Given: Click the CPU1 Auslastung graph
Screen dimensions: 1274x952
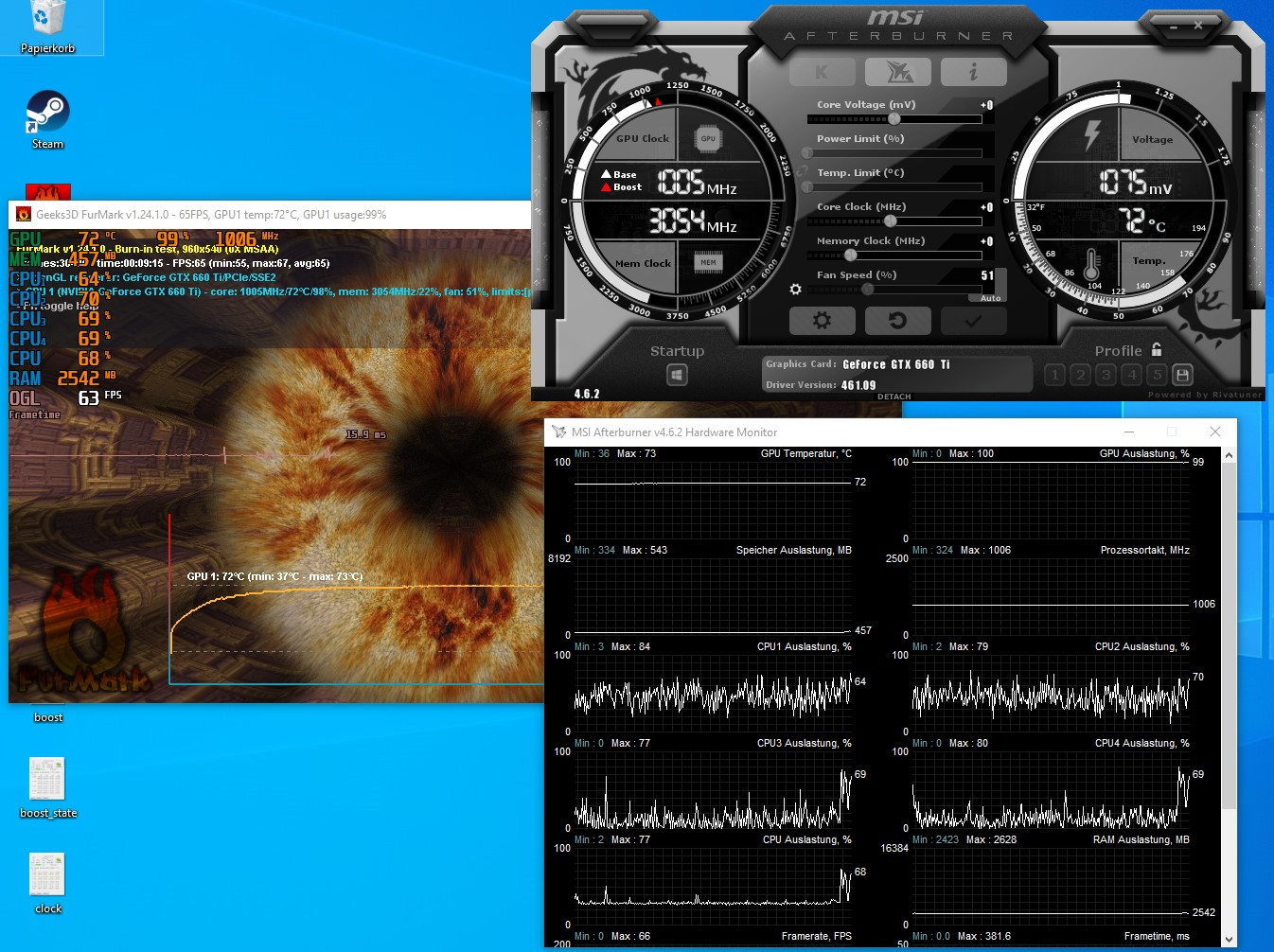Looking at the screenshot, I should pos(713,694).
